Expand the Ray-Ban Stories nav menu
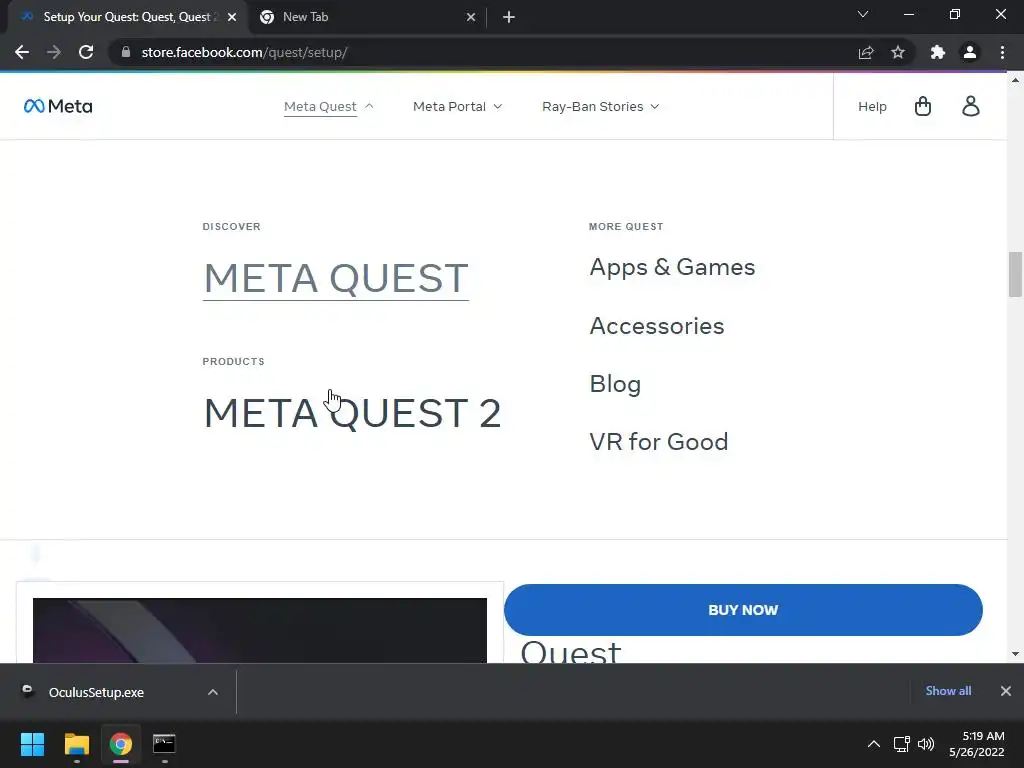 [600, 106]
